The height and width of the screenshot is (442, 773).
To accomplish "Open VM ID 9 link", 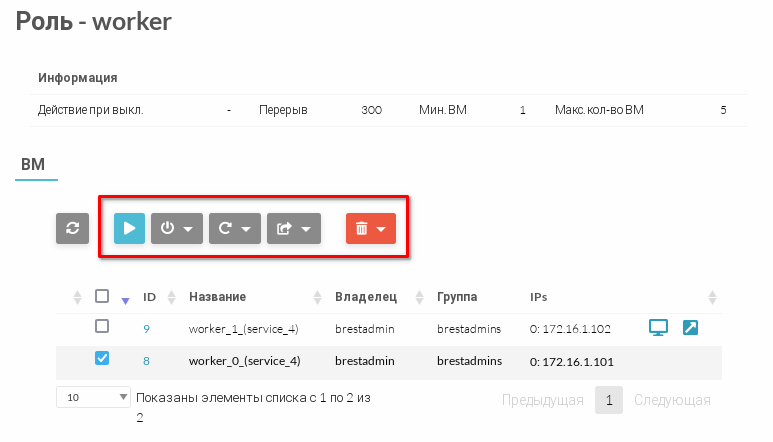I will tap(146, 328).
